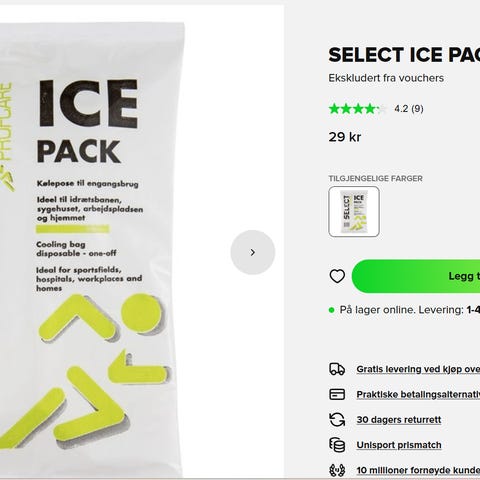
Task: Click the heart wishlist icon
Action: 337,276
